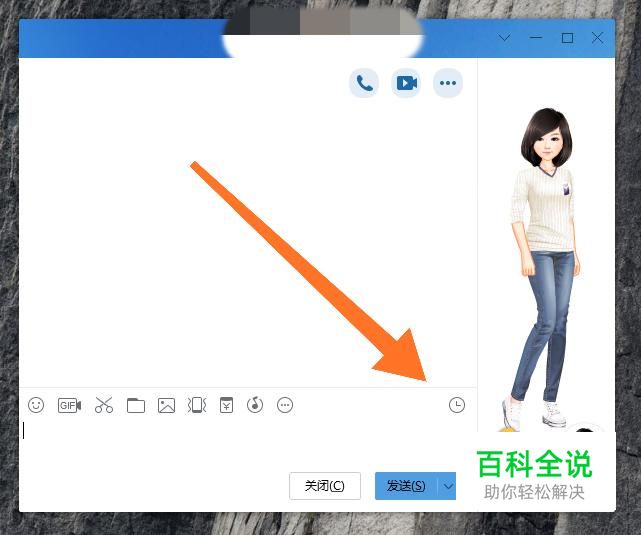Expand the send options dropdown arrow
Image resolution: width=641 pixels, height=535 pixels.
click(448, 486)
